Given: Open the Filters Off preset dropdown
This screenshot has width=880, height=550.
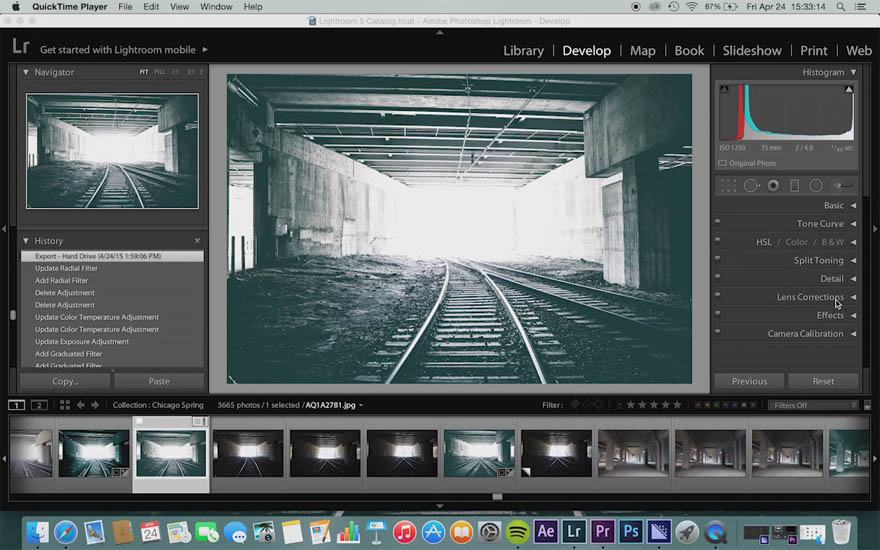Looking at the screenshot, I should [813, 405].
